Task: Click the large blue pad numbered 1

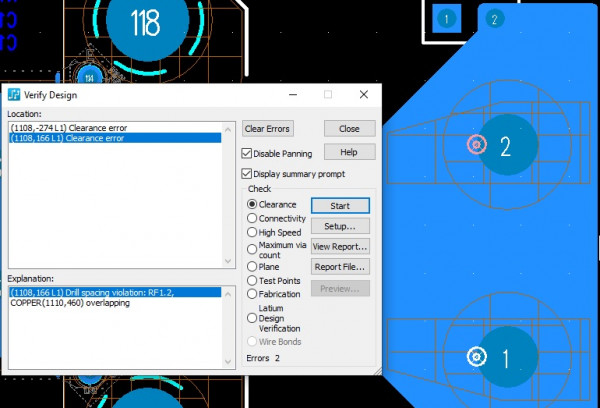Action: click(x=505, y=357)
